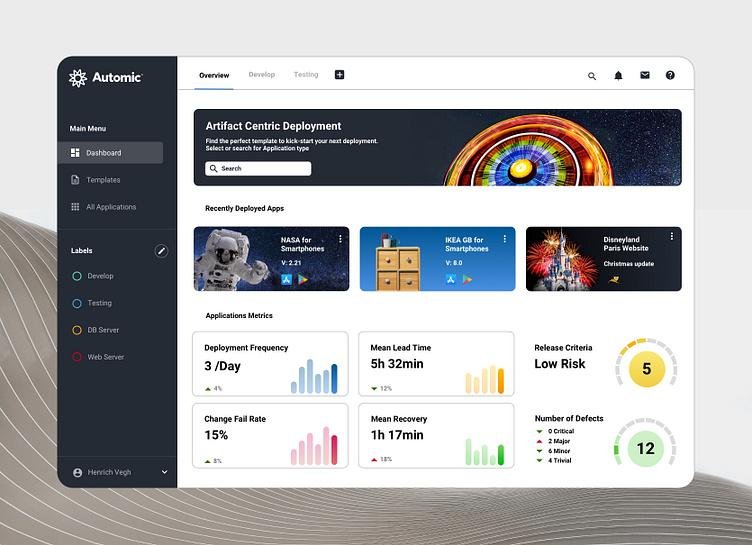This screenshot has width=752, height=545.
Task: Click the '5h 32min' lead time value
Action: [397, 364]
